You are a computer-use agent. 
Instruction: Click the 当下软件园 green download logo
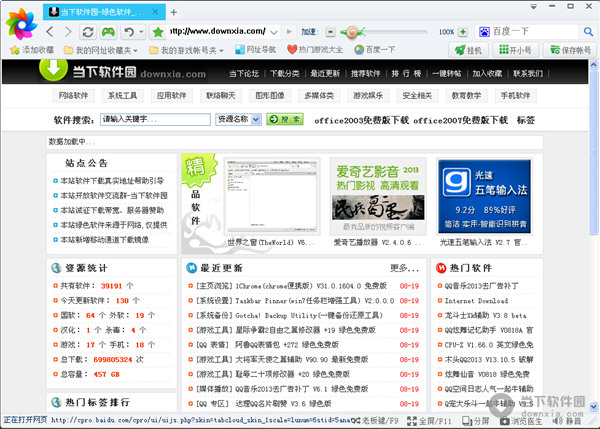point(54,69)
